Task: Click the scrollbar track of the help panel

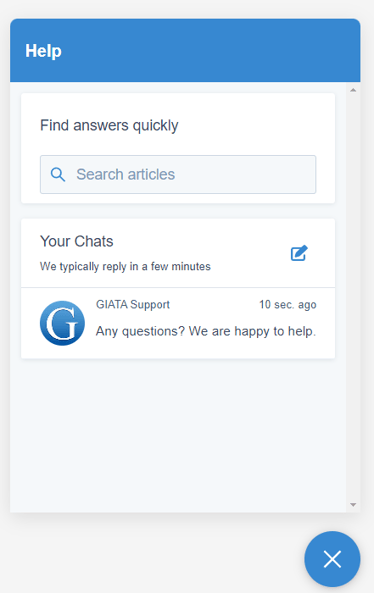Action: (353, 297)
